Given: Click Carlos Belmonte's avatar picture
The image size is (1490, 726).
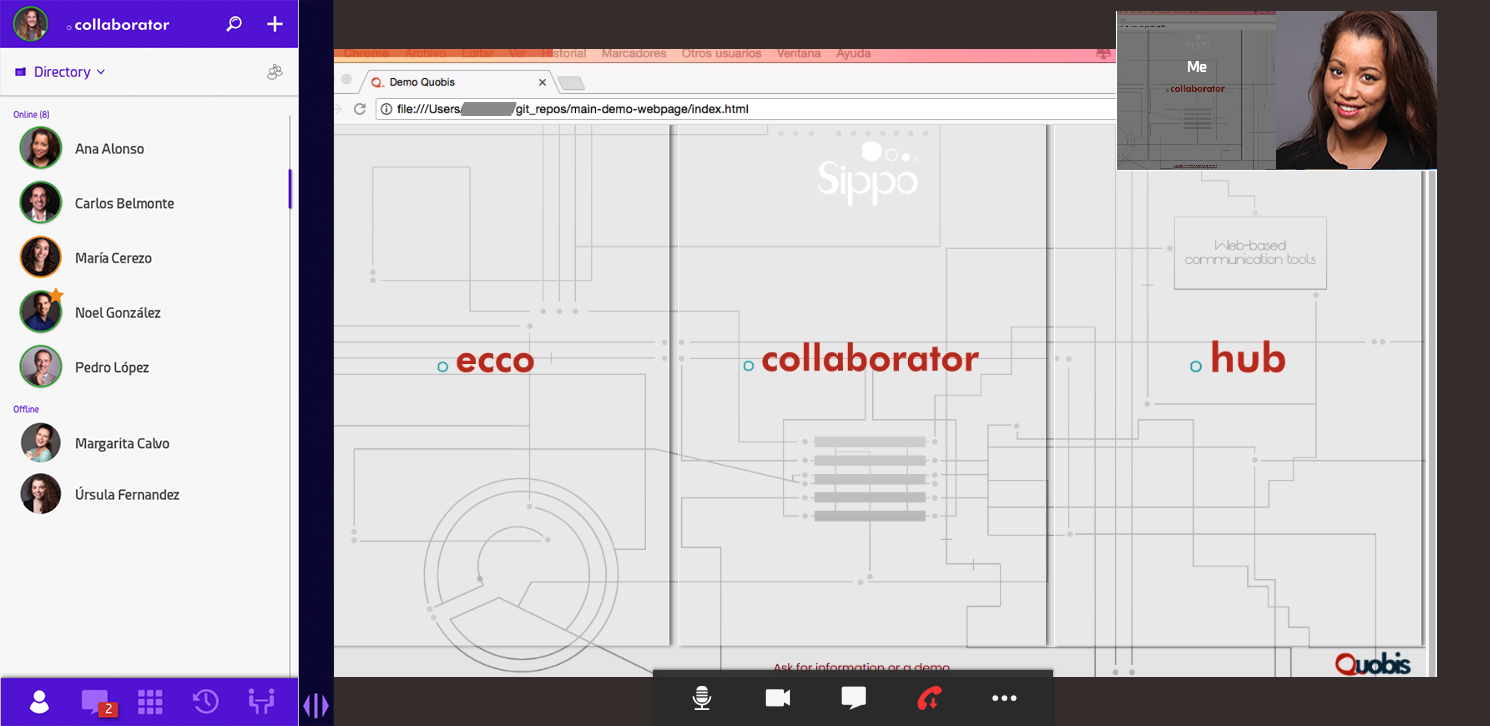Looking at the screenshot, I should pyautogui.click(x=41, y=203).
